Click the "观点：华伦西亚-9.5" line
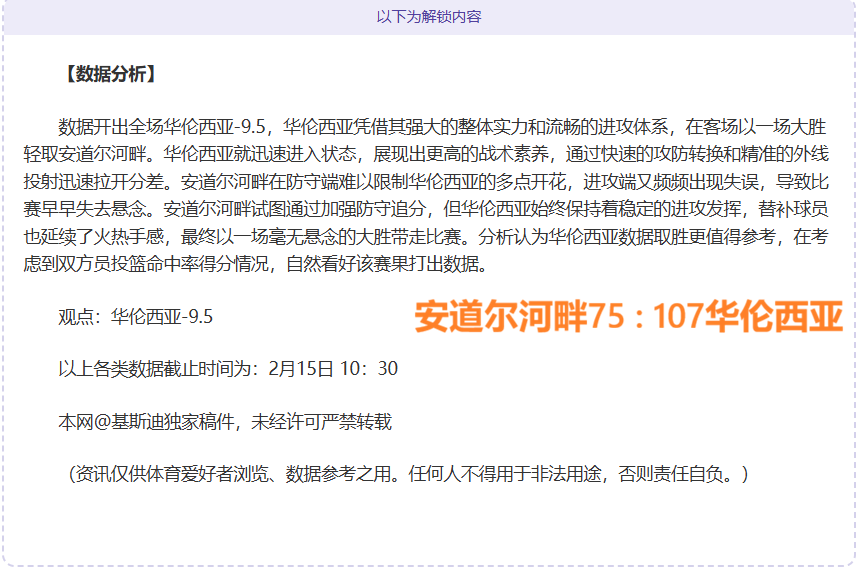 [135, 317]
